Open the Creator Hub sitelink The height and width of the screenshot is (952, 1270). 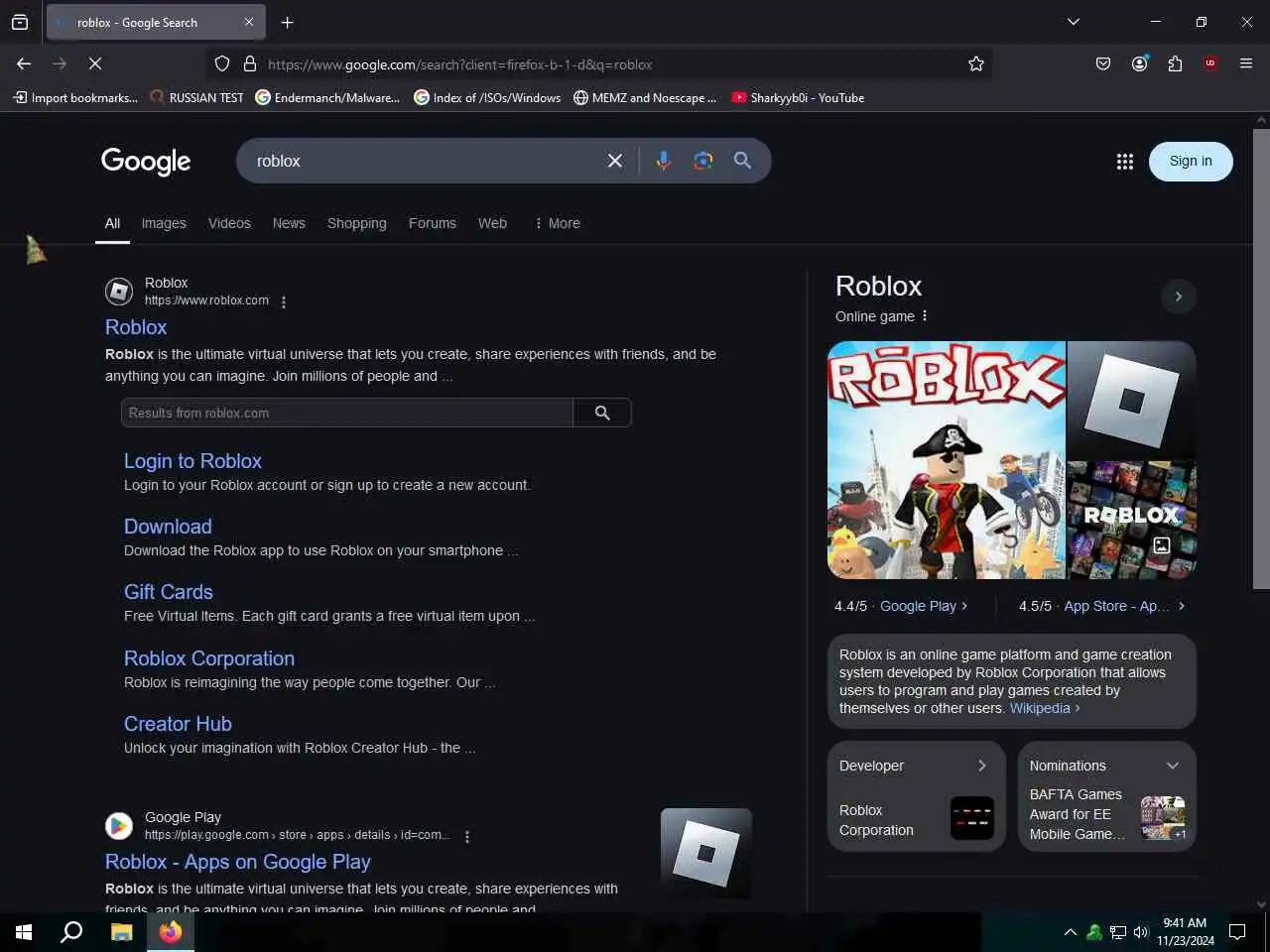point(178,724)
